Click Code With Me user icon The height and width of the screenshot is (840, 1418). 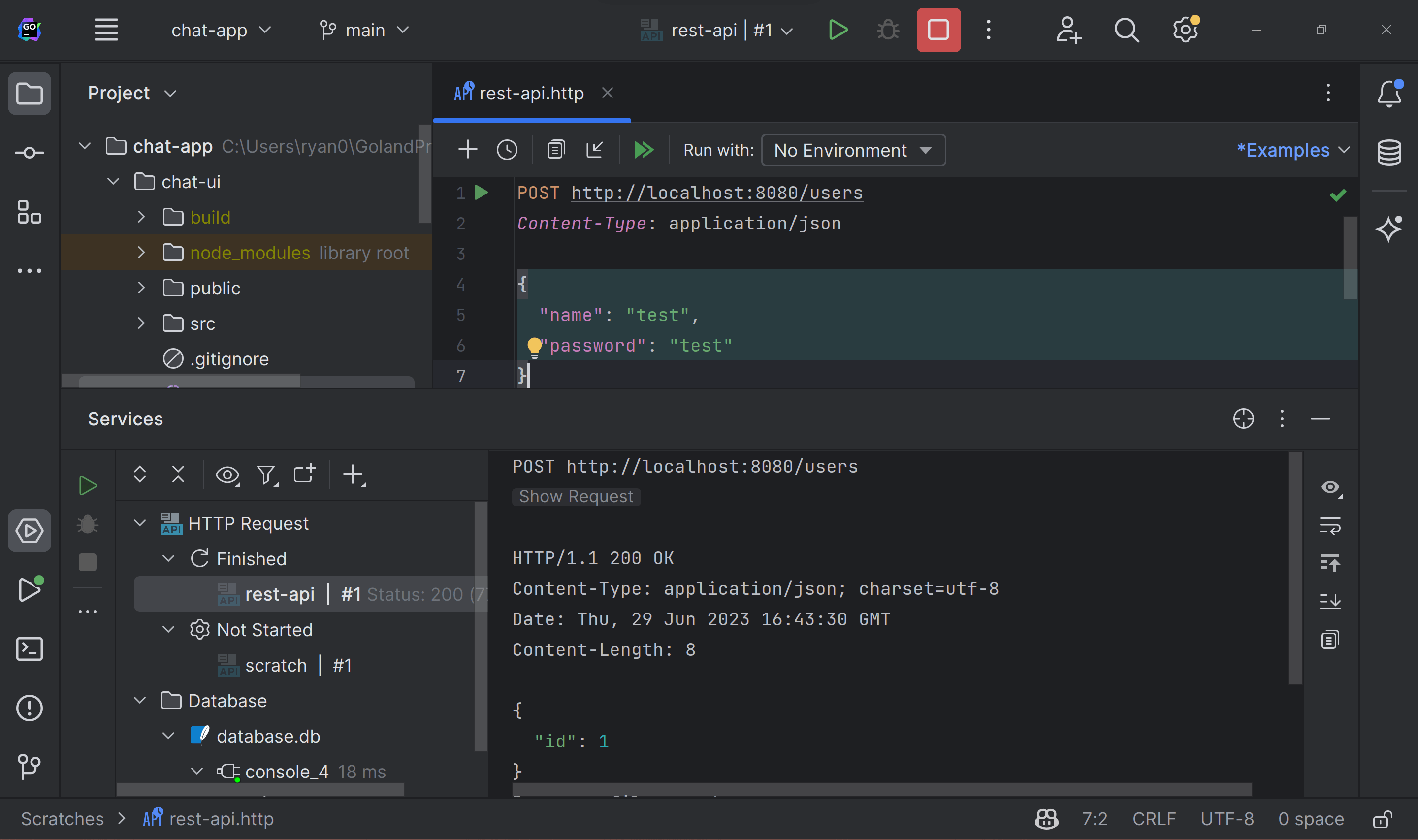[x=1068, y=30]
